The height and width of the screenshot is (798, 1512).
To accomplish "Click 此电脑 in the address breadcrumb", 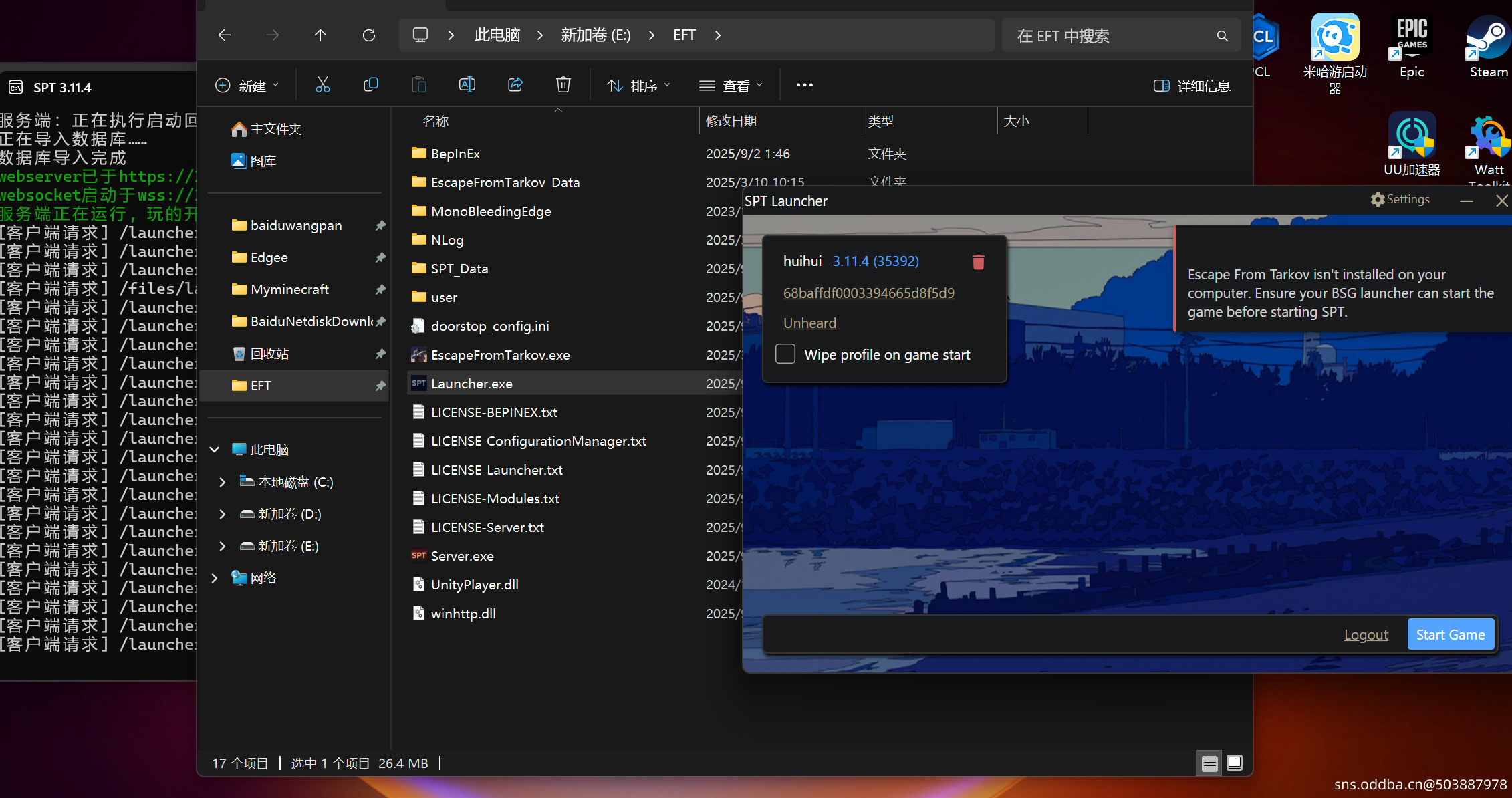I will (497, 35).
